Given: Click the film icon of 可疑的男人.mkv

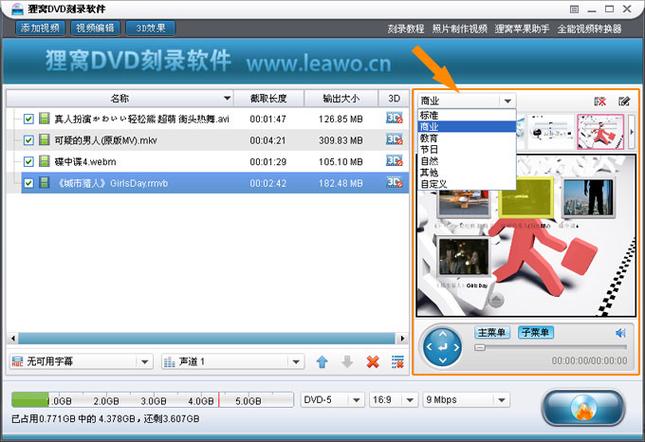Looking at the screenshot, I should [44, 140].
